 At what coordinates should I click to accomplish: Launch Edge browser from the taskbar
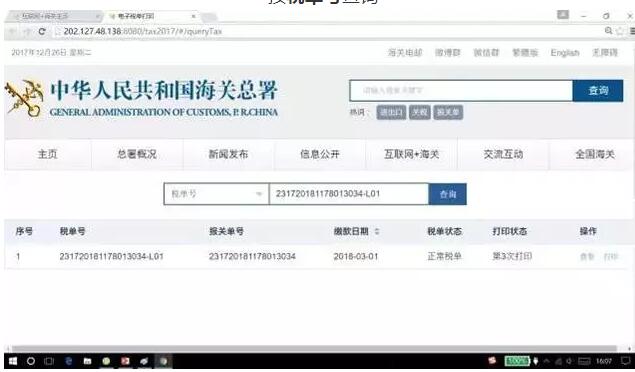68,361
